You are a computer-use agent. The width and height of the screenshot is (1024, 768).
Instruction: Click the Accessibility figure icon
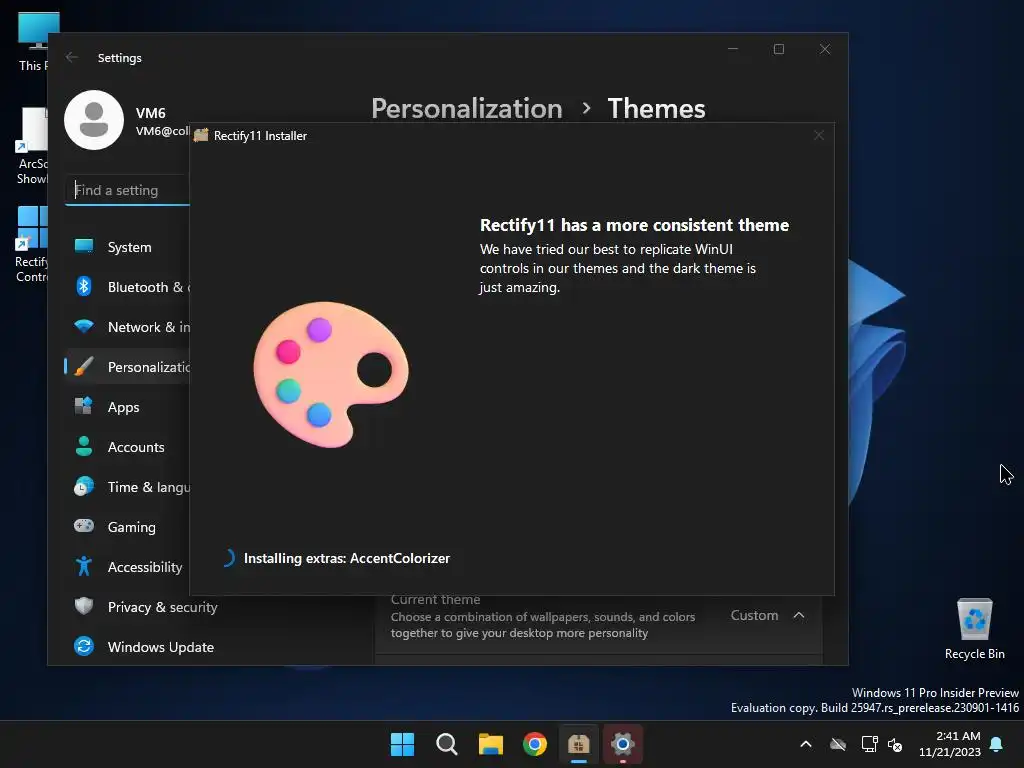click(84, 566)
